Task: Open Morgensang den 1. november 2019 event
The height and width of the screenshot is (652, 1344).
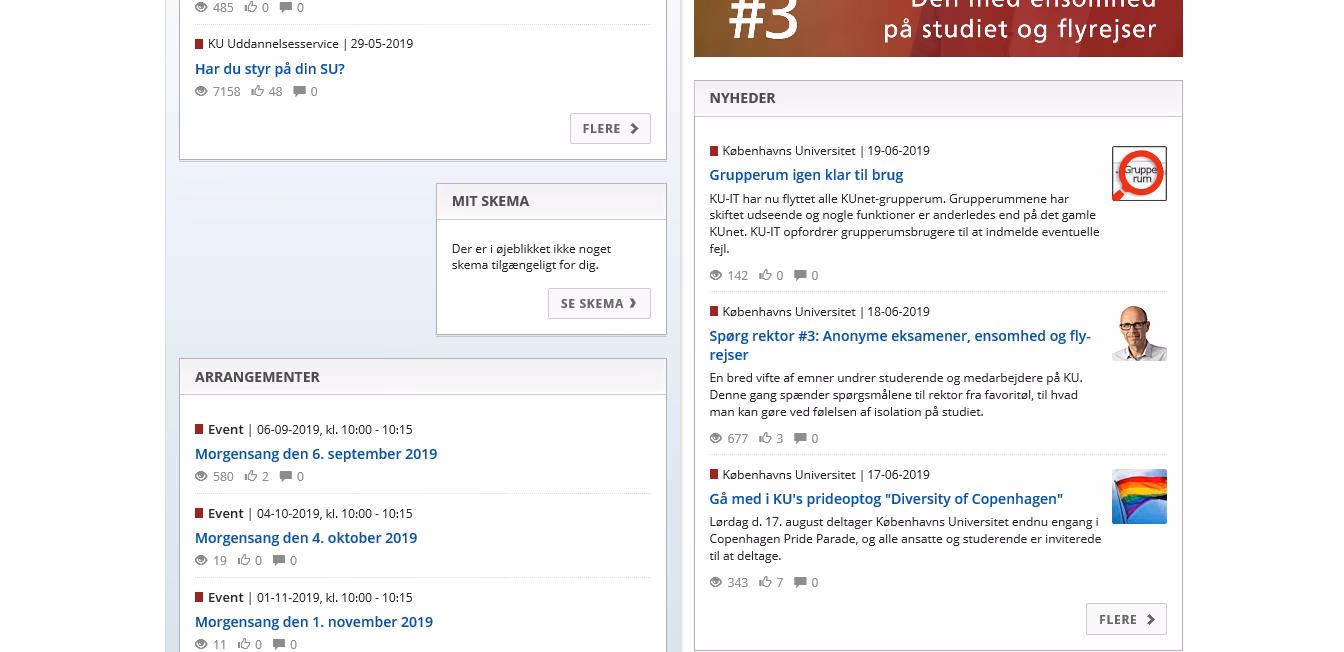Action: pyautogui.click(x=314, y=621)
